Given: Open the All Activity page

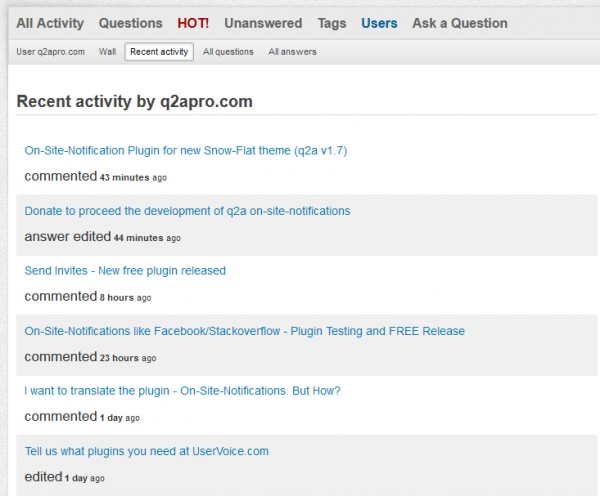Looking at the screenshot, I should coord(50,23).
